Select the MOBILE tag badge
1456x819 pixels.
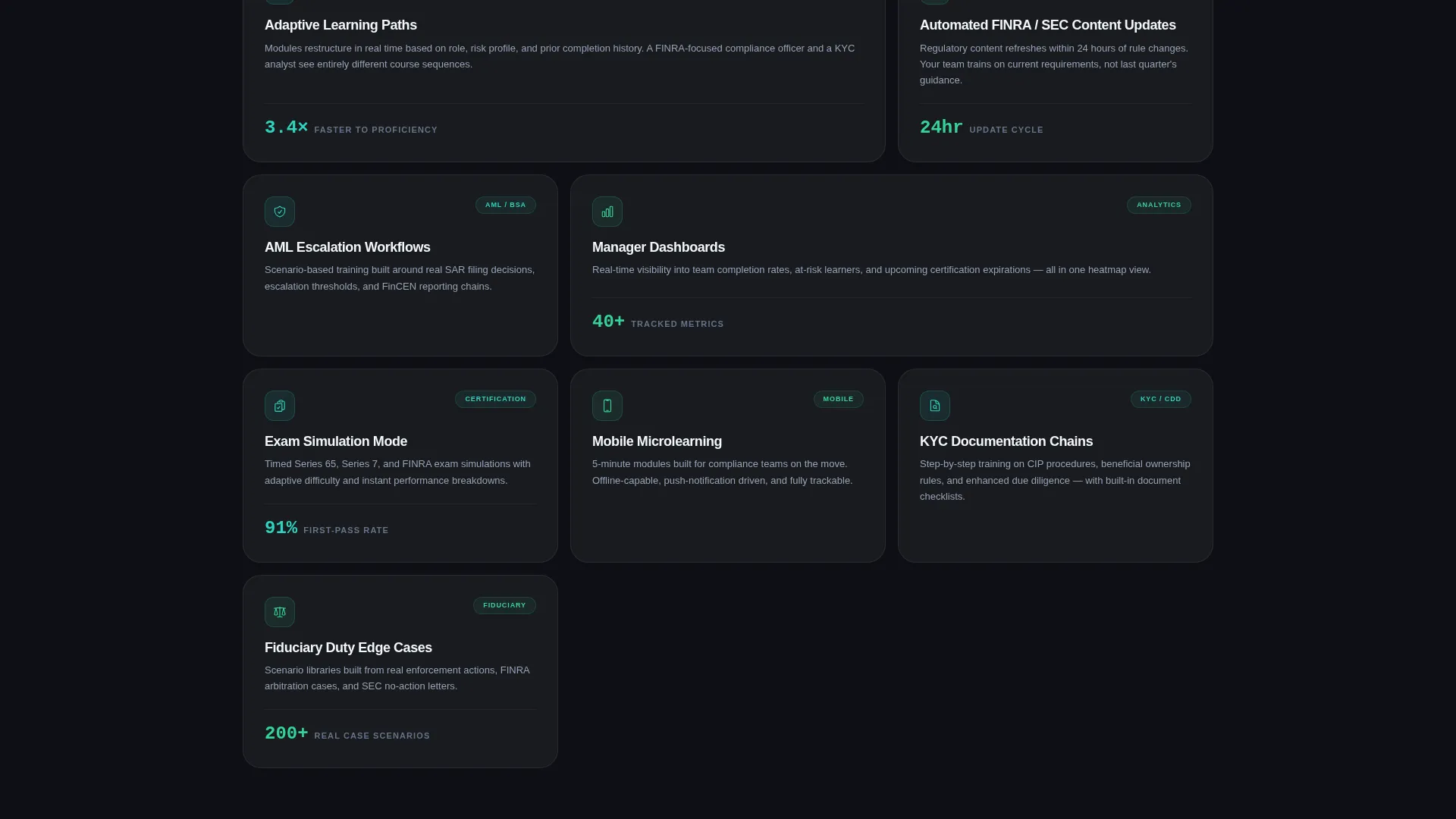click(838, 400)
